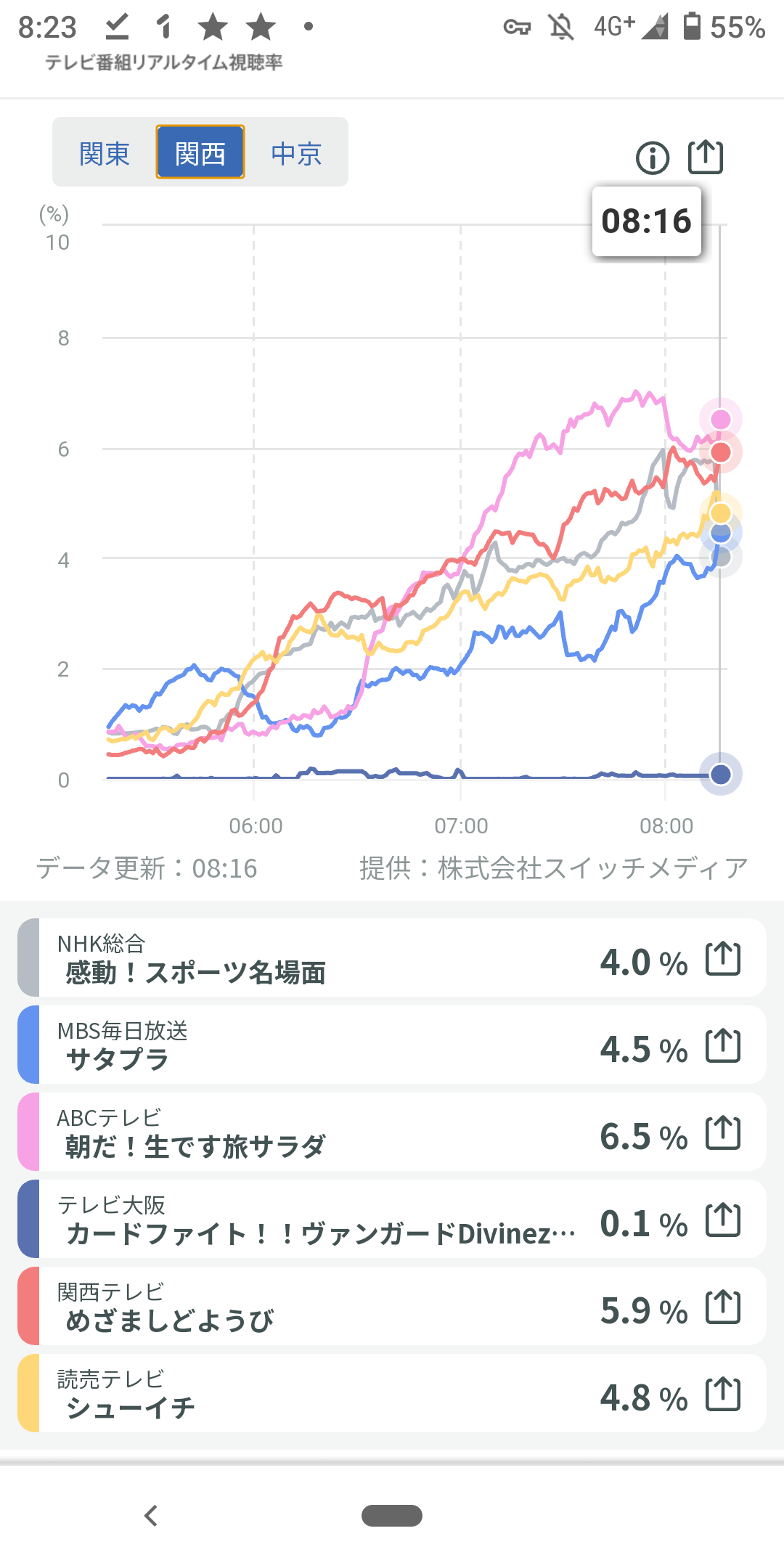Viewport: 784px width, 1568px height.
Task: Share the テレビ大阪 program rating
Action: [x=723, y=1220]
